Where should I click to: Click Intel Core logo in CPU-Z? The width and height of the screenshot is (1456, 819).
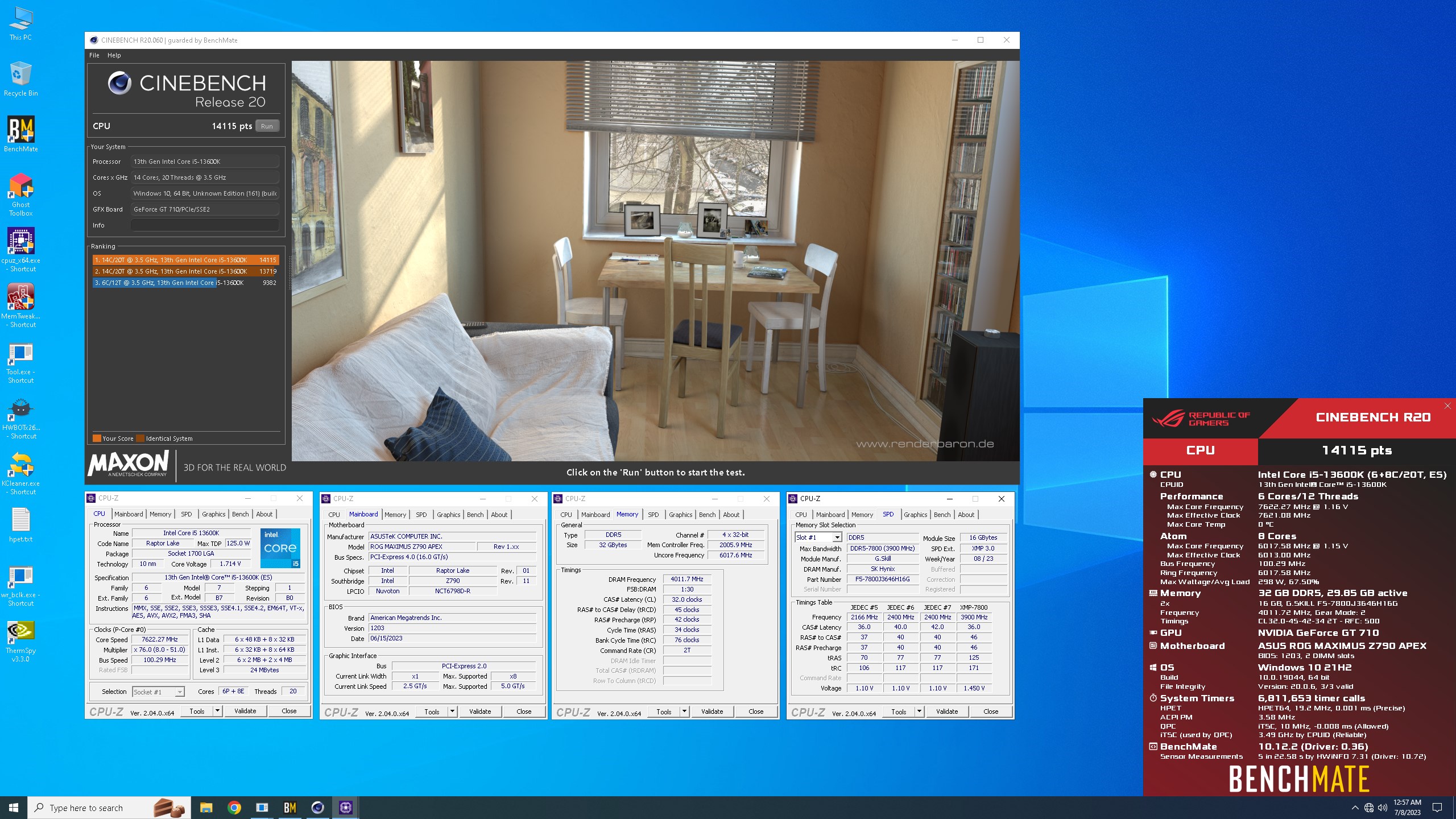[x=280, y=548]
